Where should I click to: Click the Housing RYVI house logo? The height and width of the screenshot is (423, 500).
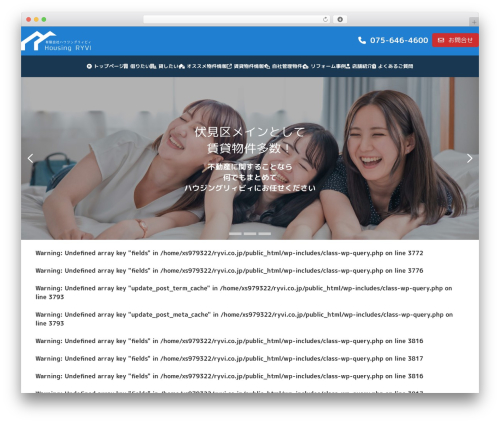pyautogui.click(x=56, y=41)
